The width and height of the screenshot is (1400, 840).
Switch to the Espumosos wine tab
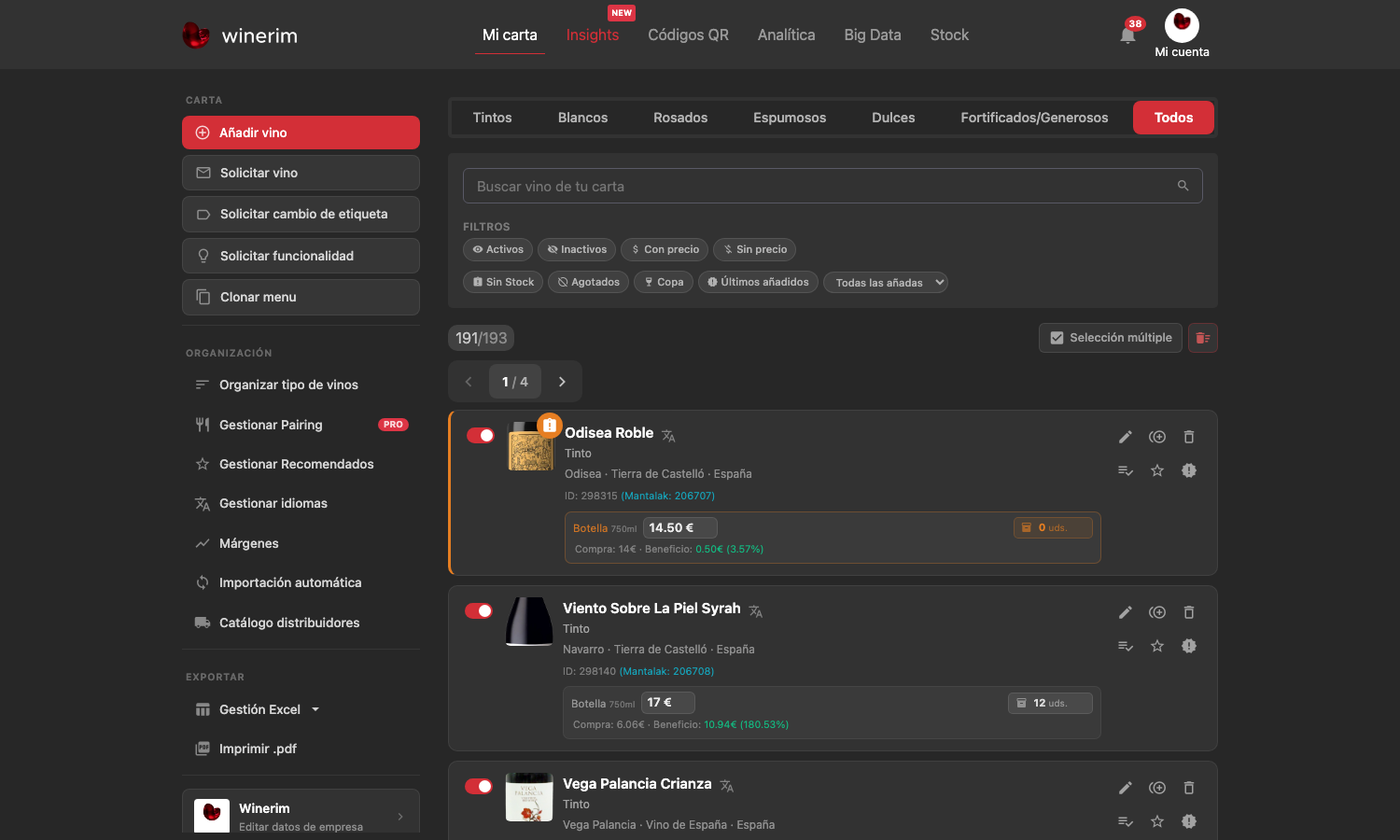(x=790, y=118)
